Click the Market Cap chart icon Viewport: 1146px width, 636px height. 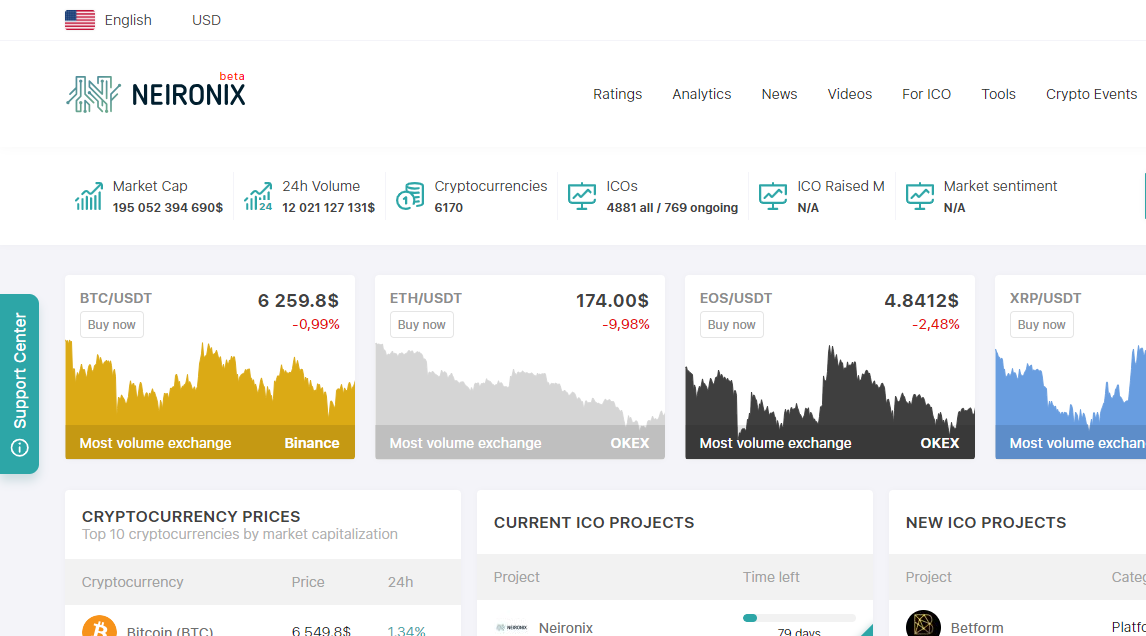coord(88,197)
